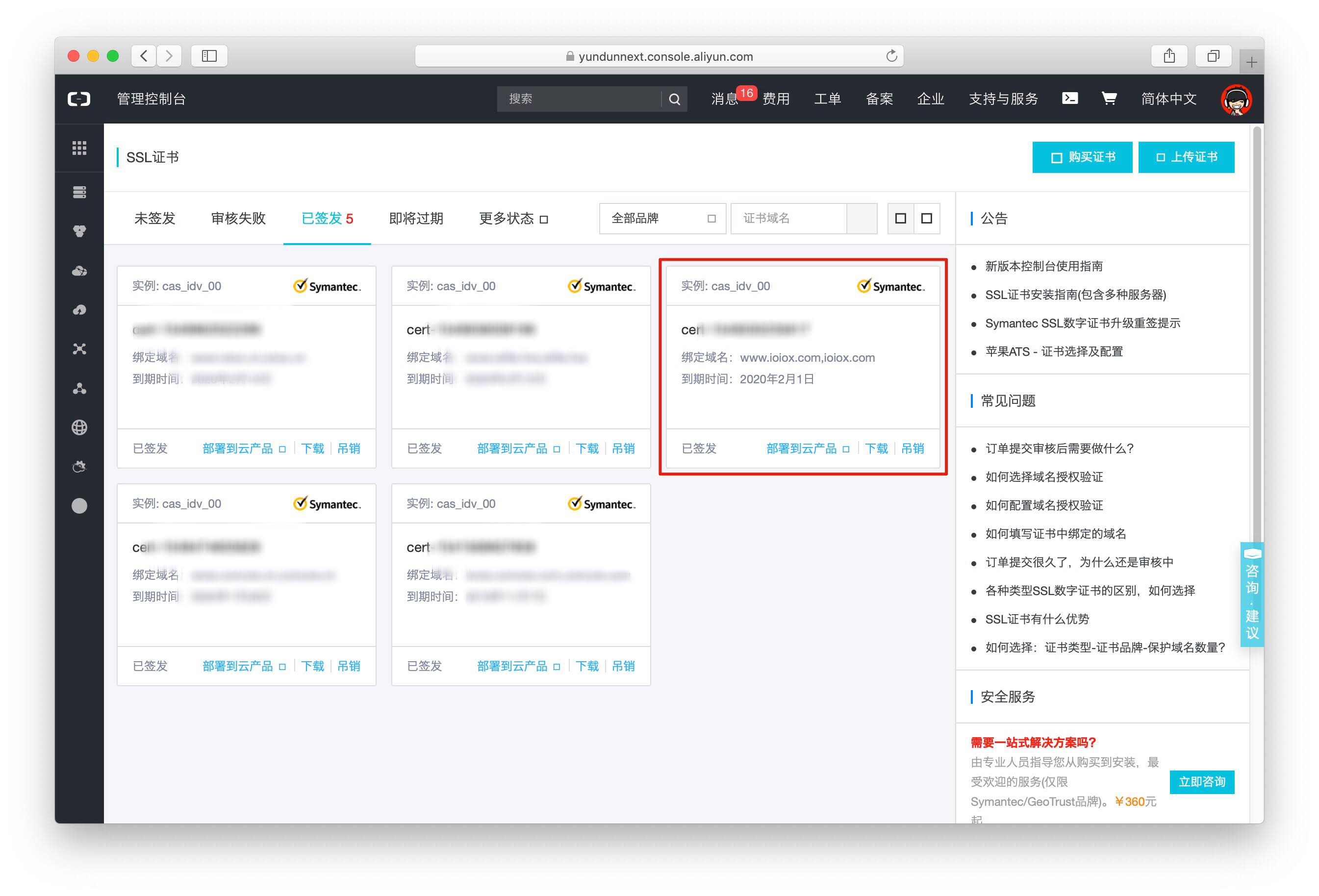Click the server stack sidebar icon
1319x896 pixels.
pyautogui.click(x=79, y=192)
